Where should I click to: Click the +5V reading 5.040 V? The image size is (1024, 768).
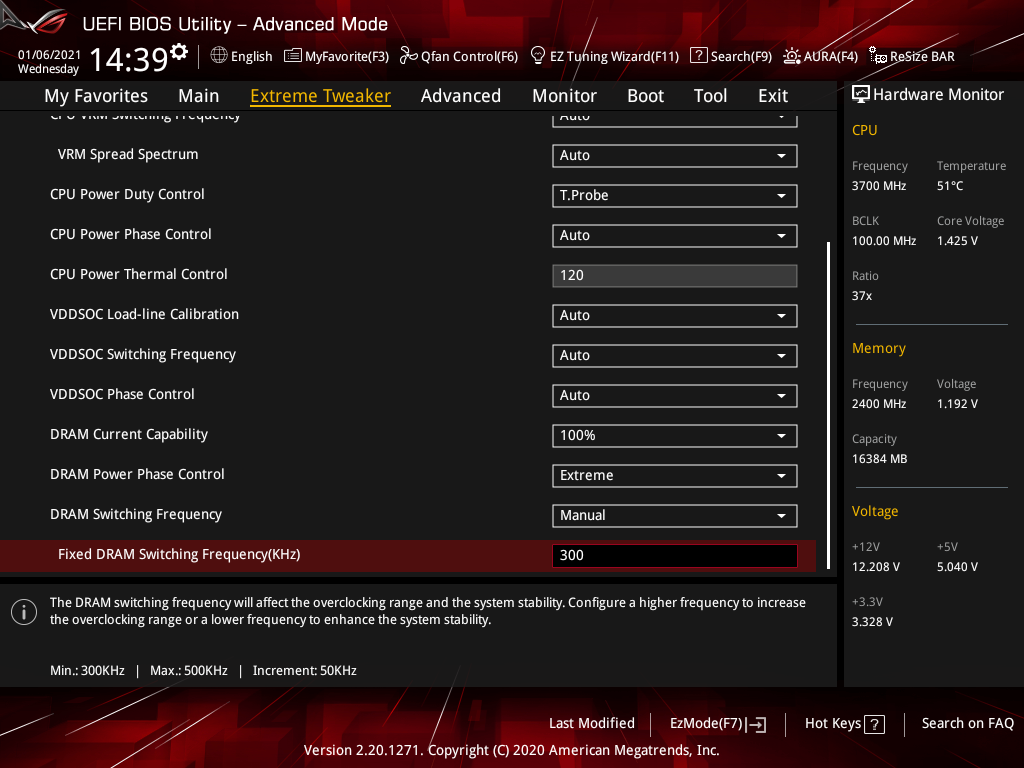click(957, 567)
